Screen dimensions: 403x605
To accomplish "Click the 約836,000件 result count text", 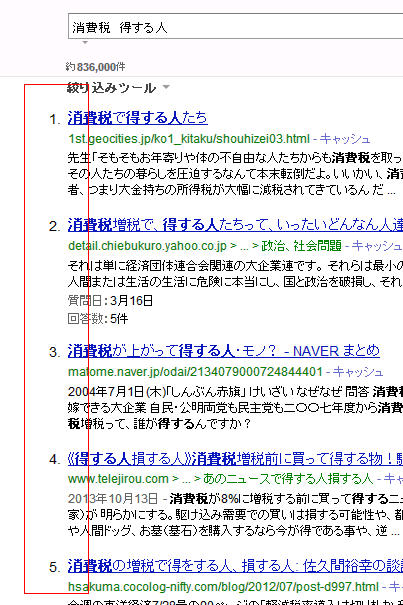I will (95, 67).
